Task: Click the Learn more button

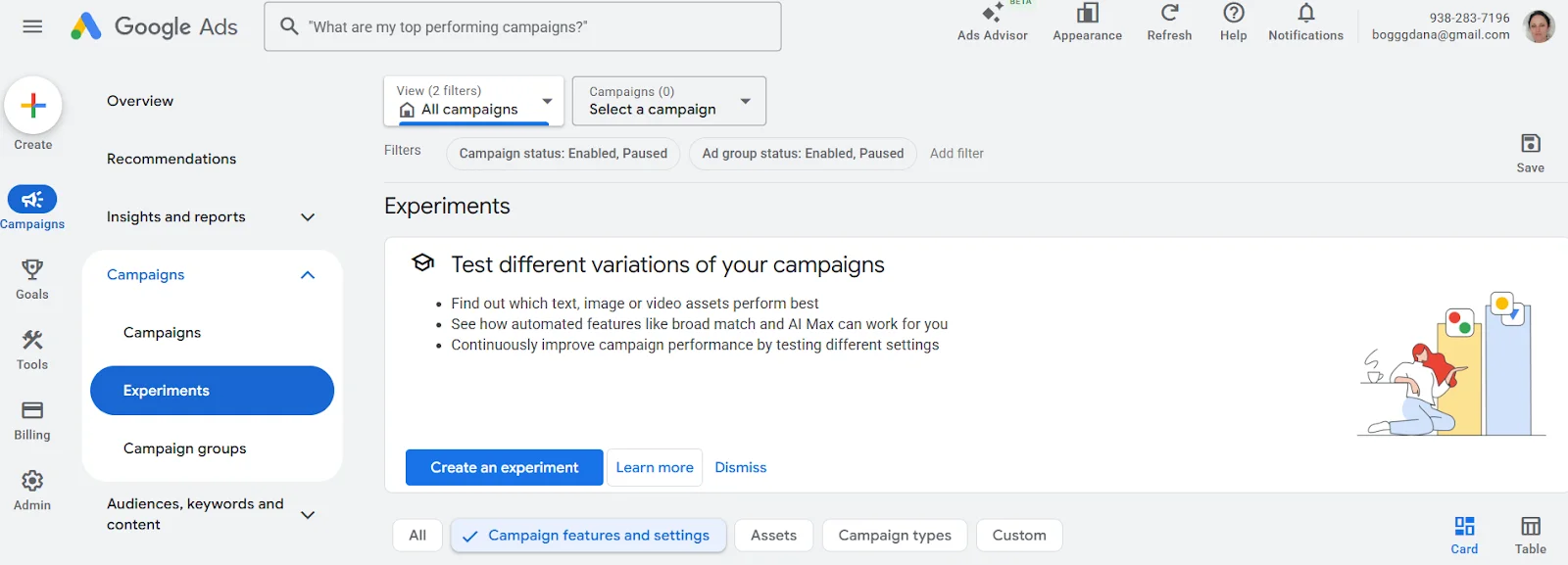Action: [x=655, y=468]
